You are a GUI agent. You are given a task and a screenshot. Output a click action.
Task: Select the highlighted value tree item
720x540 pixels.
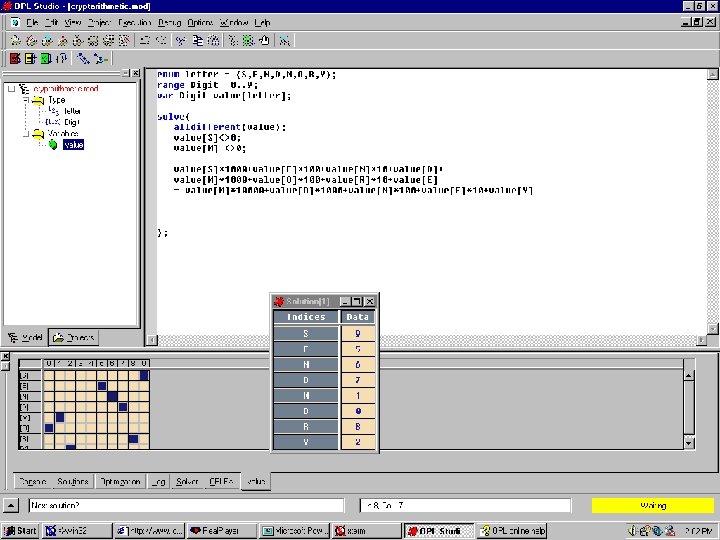tap(73, 145)
